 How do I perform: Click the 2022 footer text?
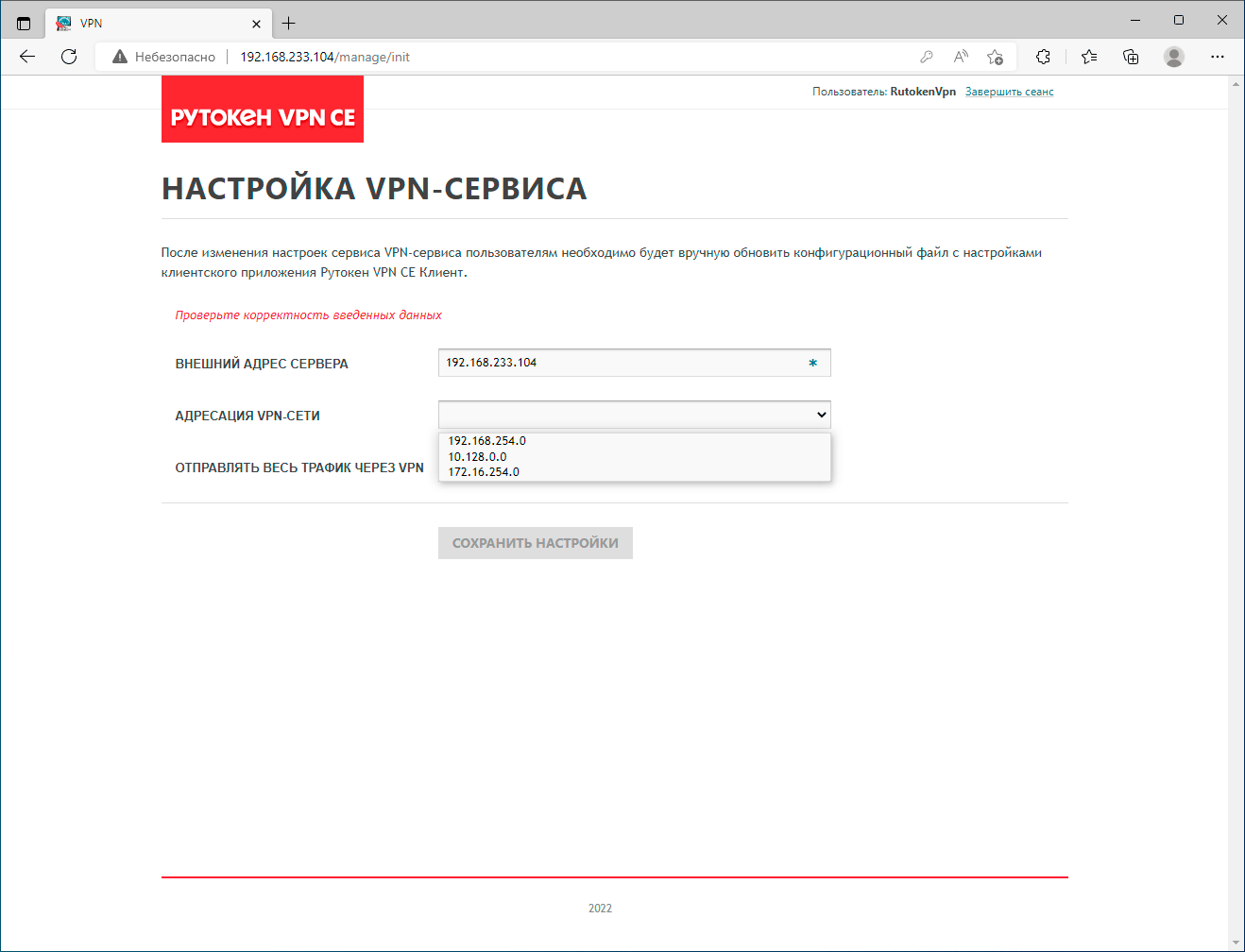pos(600,909)
